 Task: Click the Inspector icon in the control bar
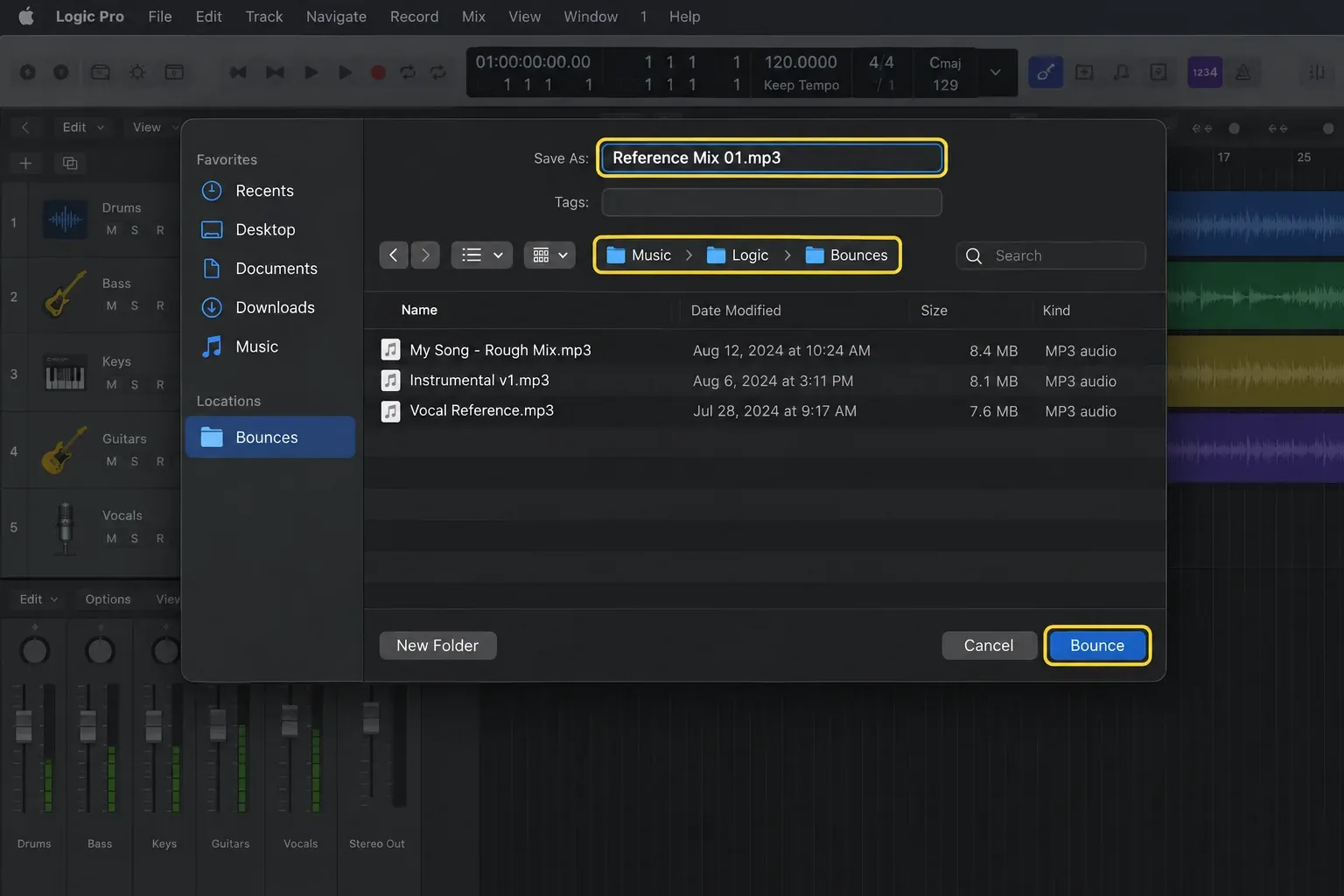tap(61, 73)
